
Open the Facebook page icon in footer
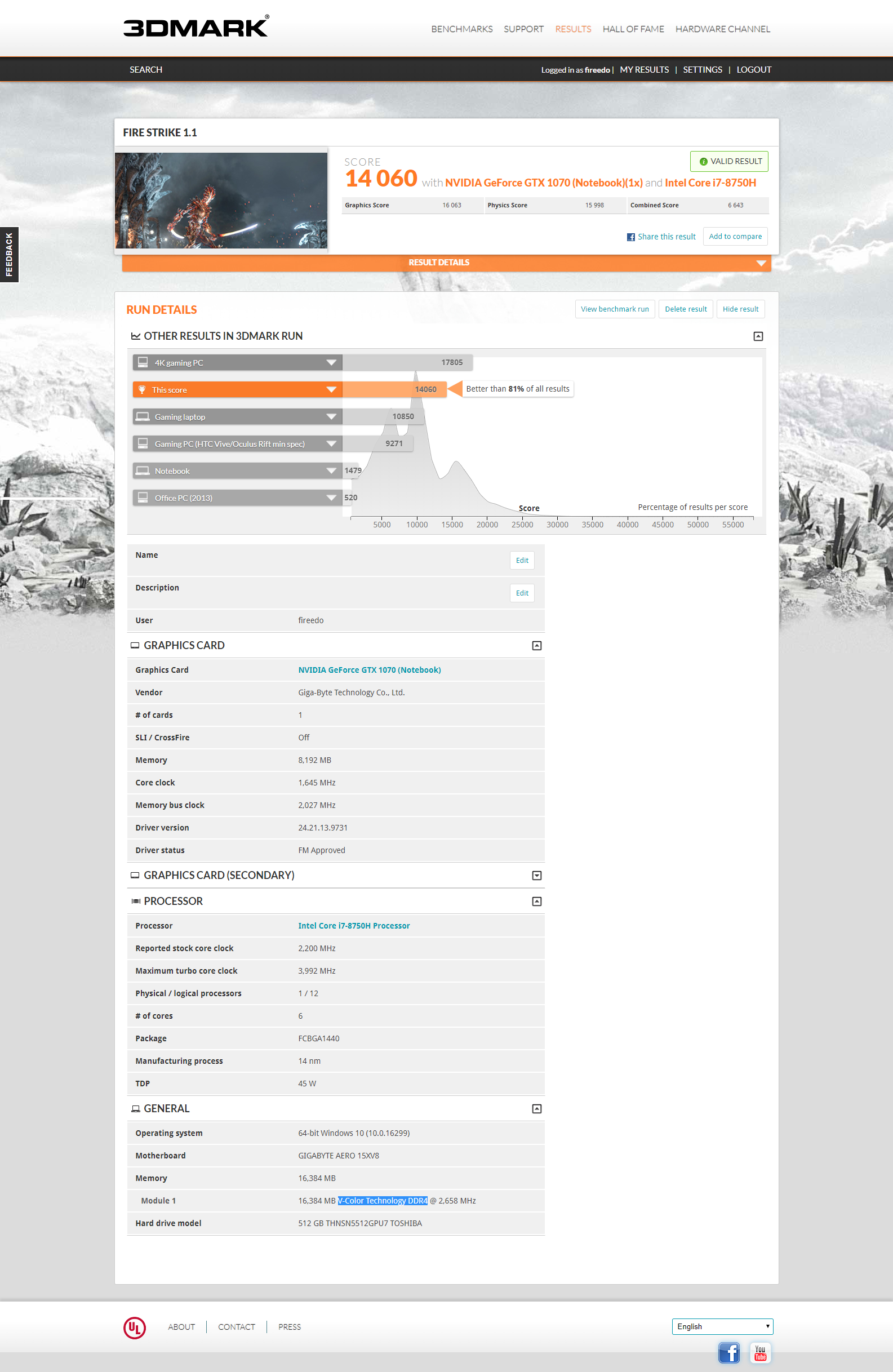728,1352
